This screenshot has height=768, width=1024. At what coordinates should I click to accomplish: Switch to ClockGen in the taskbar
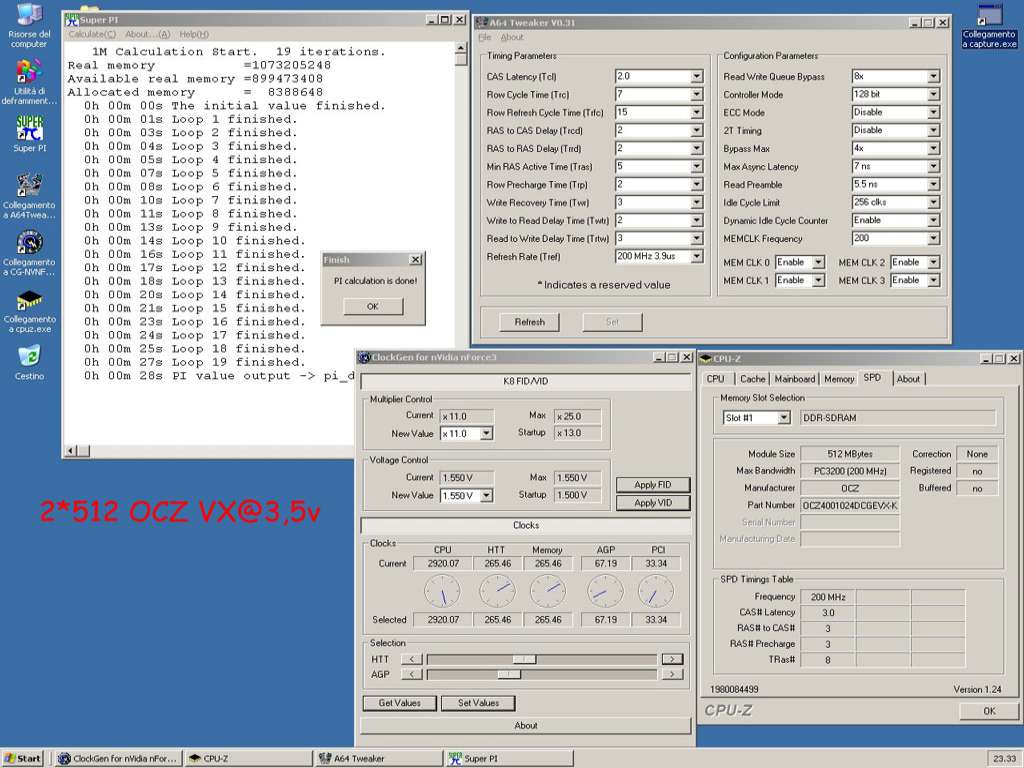[x=118, y=758]
